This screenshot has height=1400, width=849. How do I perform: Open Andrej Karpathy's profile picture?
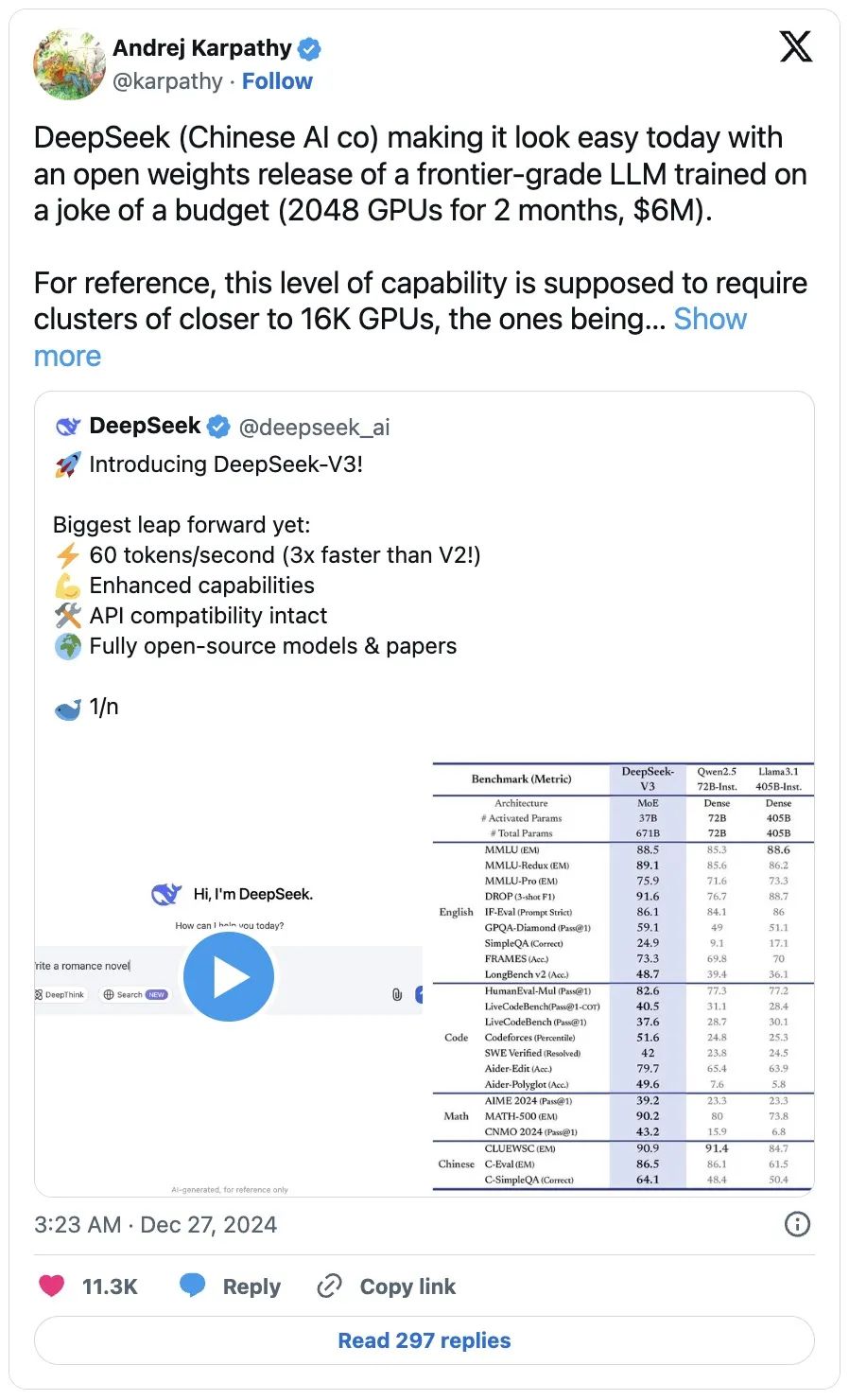[x=69, y=63]
